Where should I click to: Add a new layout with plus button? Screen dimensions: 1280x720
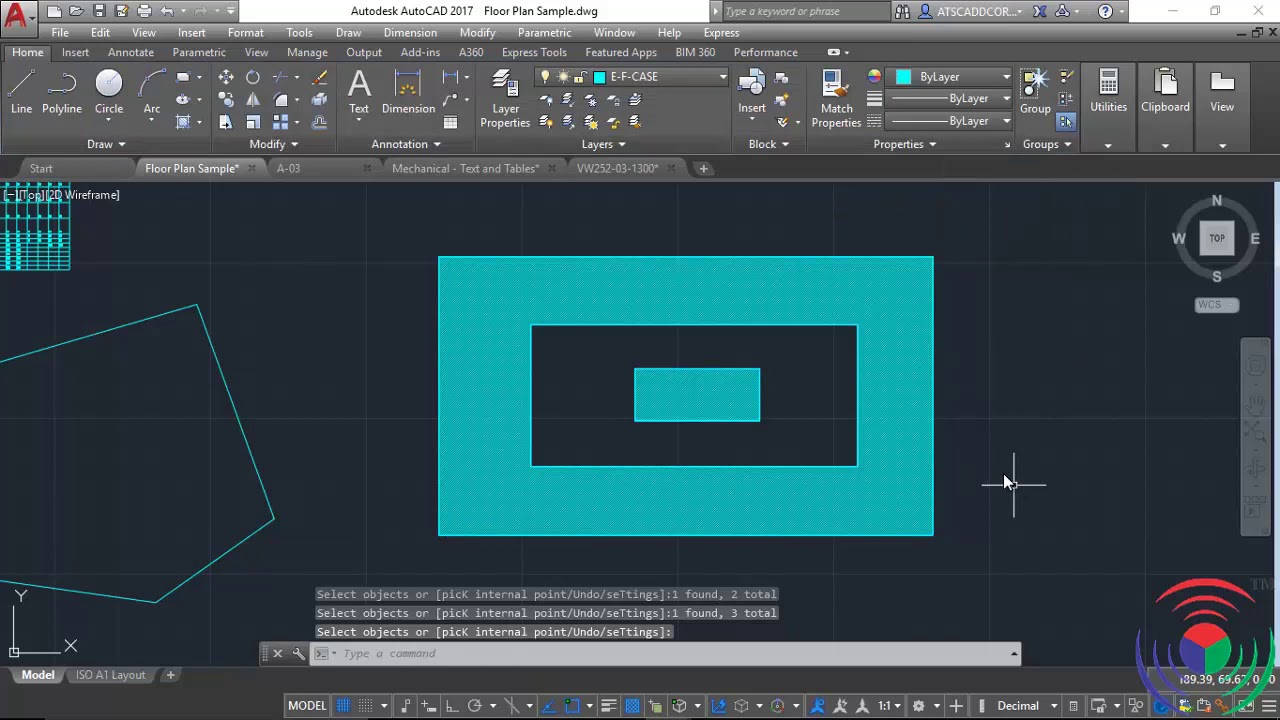point(170,675)
